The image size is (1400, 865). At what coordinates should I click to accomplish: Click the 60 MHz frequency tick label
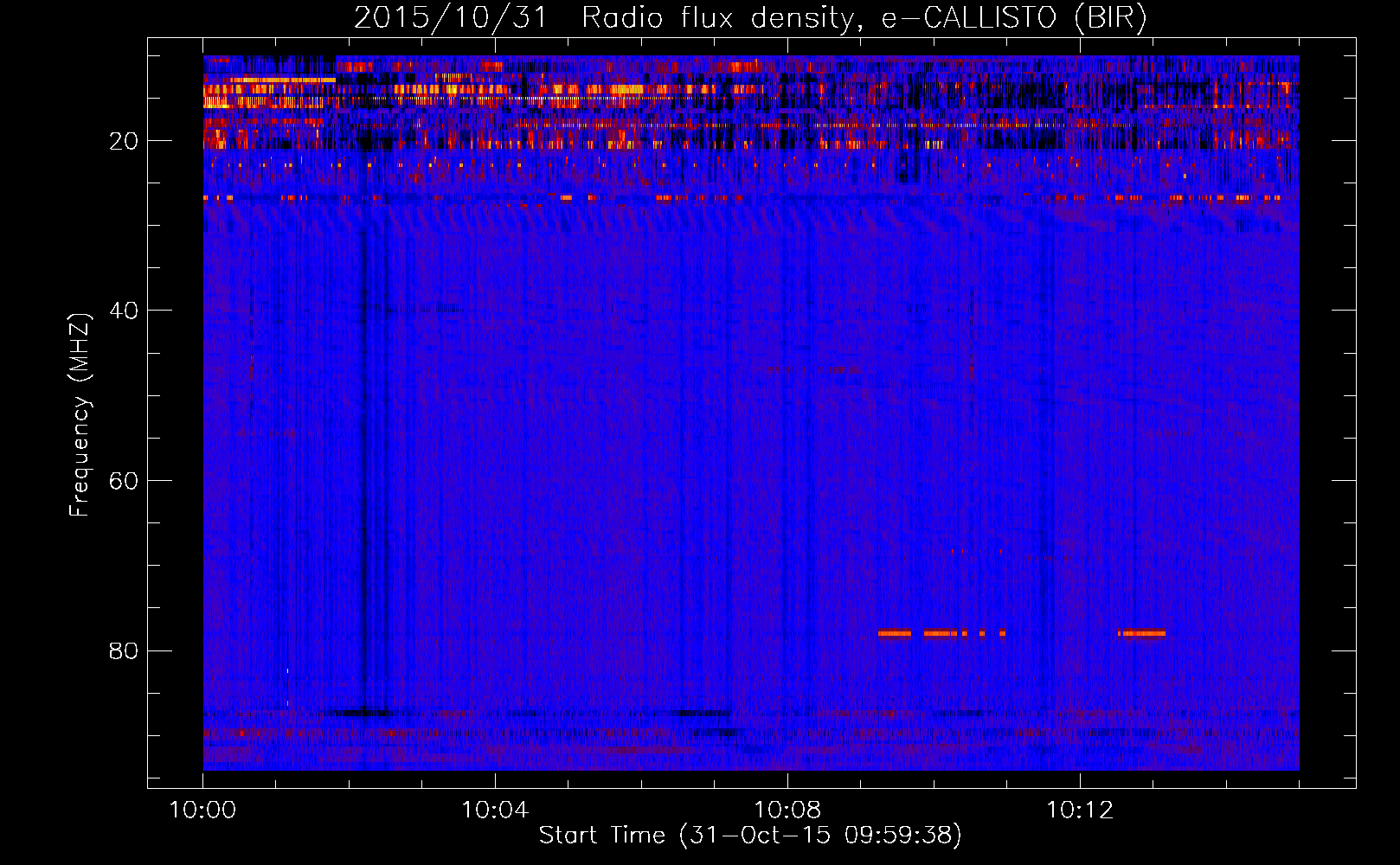[125, 481]
